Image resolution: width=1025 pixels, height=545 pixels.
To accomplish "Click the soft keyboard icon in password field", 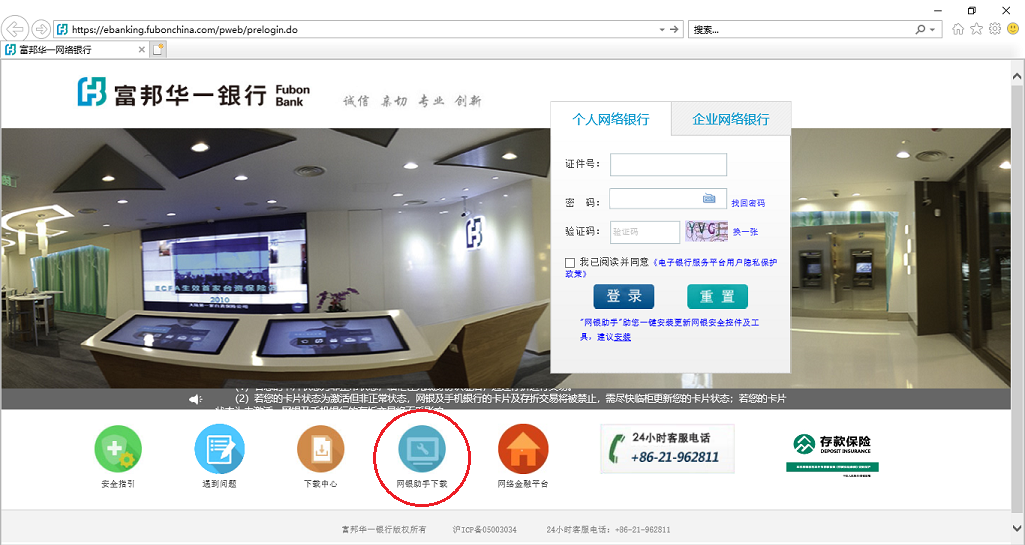I will pyautogui.click(x=709, y=199).
